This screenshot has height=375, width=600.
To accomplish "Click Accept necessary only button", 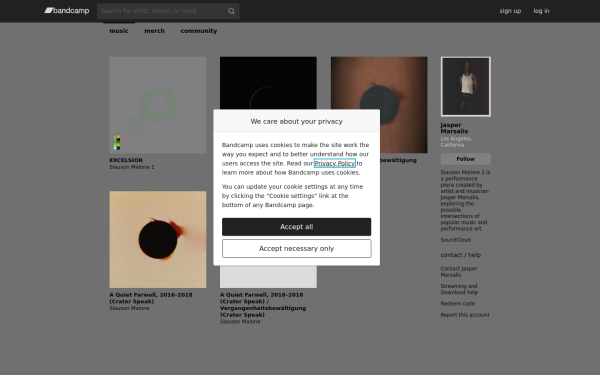I will pos(297,248).
